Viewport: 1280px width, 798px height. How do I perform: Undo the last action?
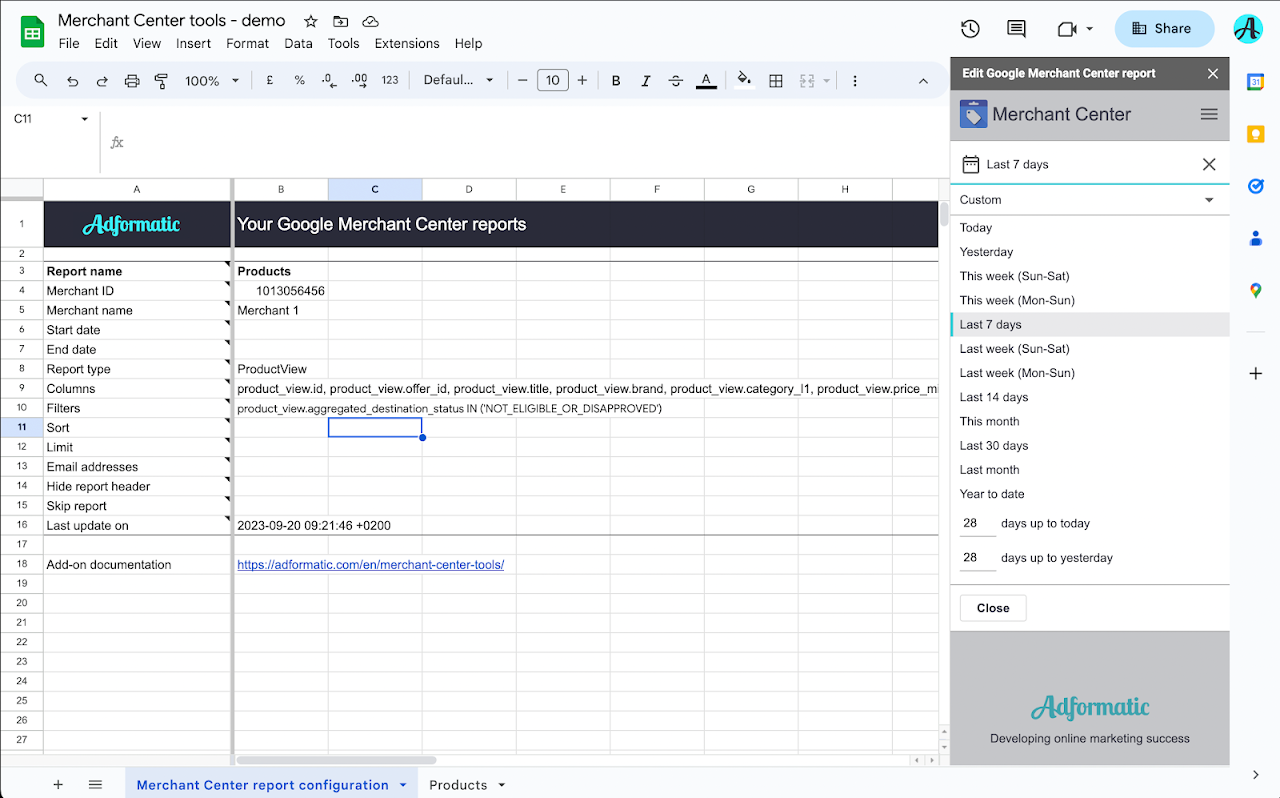(x=72, y=81)
